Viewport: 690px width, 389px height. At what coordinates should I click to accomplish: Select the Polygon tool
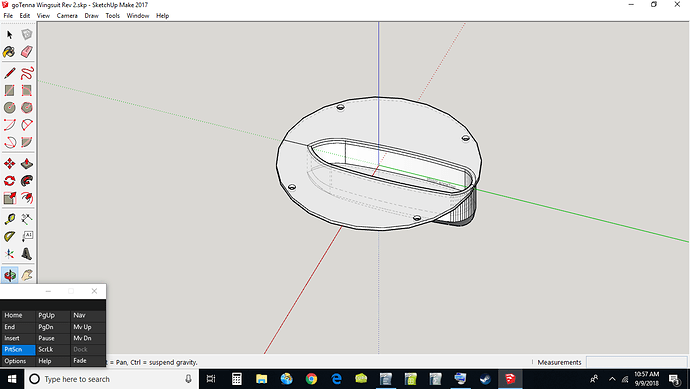(27, 107)
